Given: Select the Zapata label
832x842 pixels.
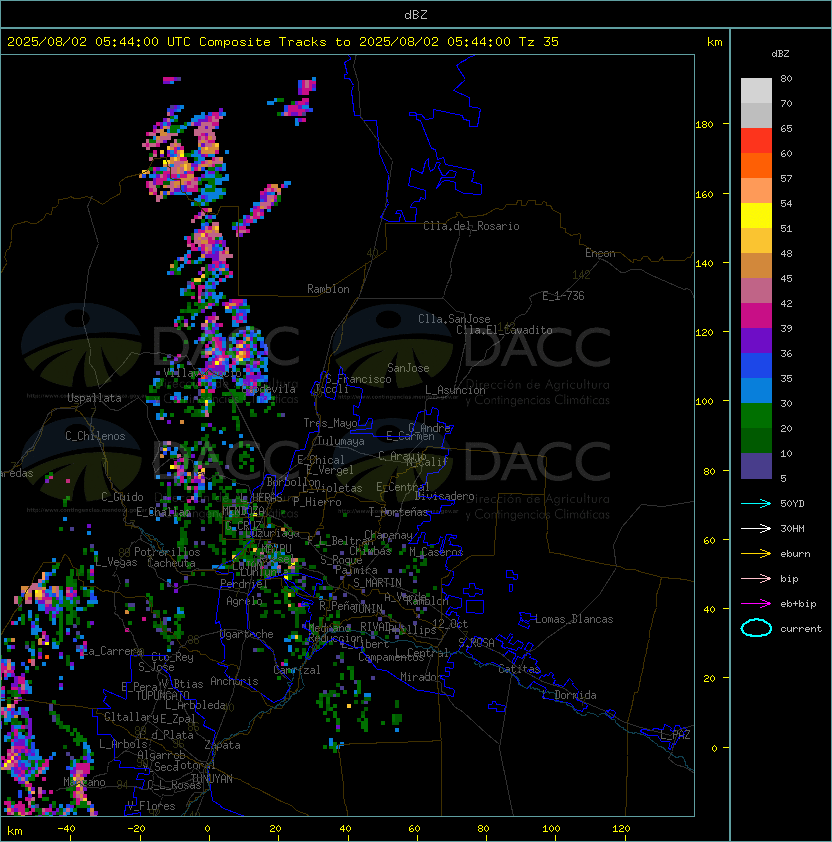Looking at the screenshot, I should coord(222,745).
